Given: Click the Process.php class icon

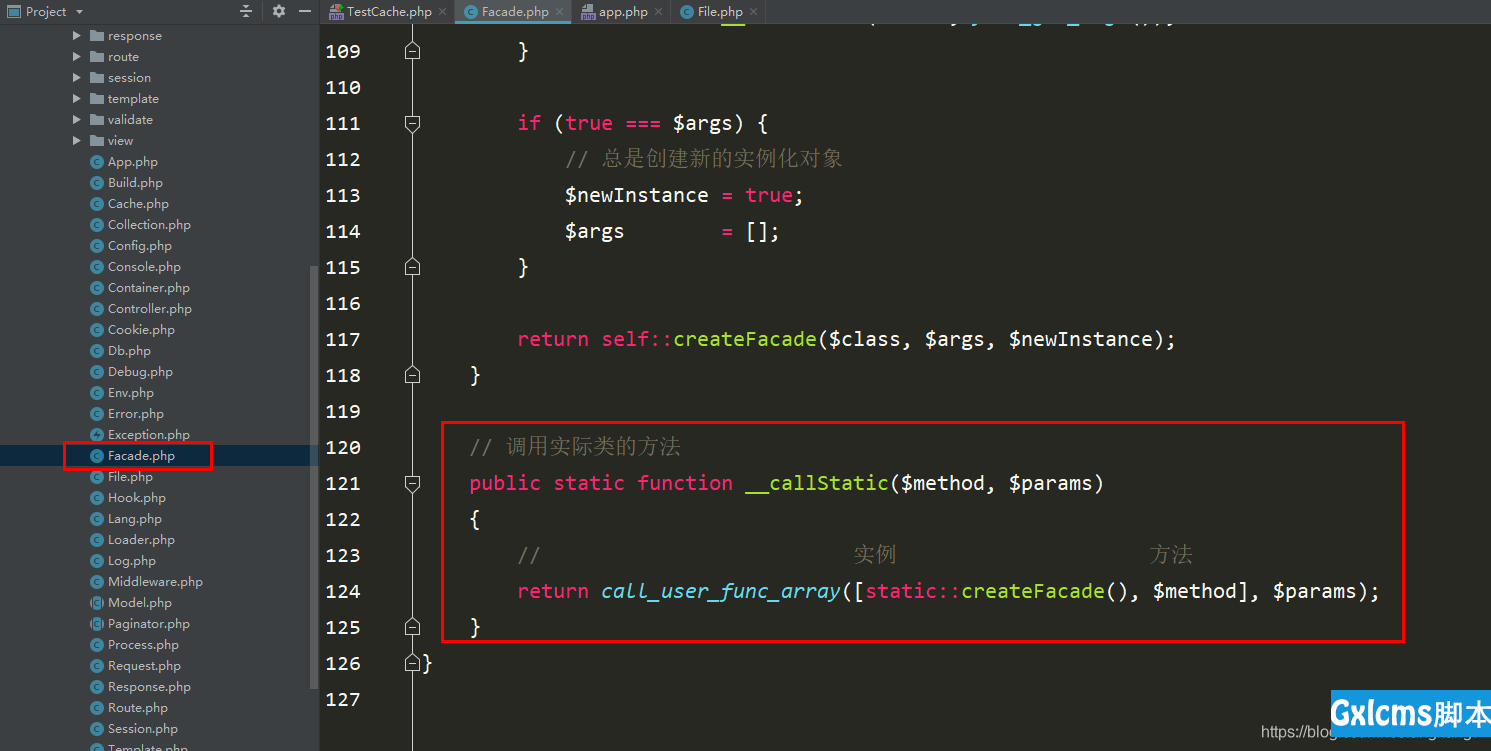Looking at the screenshot, I should [x=97, y=645].
